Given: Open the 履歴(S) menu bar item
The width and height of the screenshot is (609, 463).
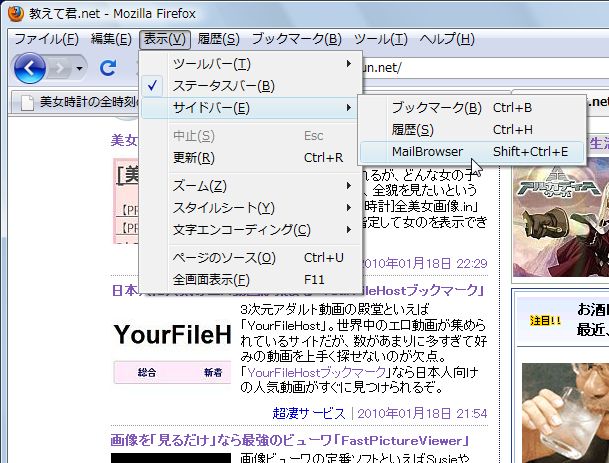Looking at the screenshot, I should pyautogui.click(x=218, y=39).
